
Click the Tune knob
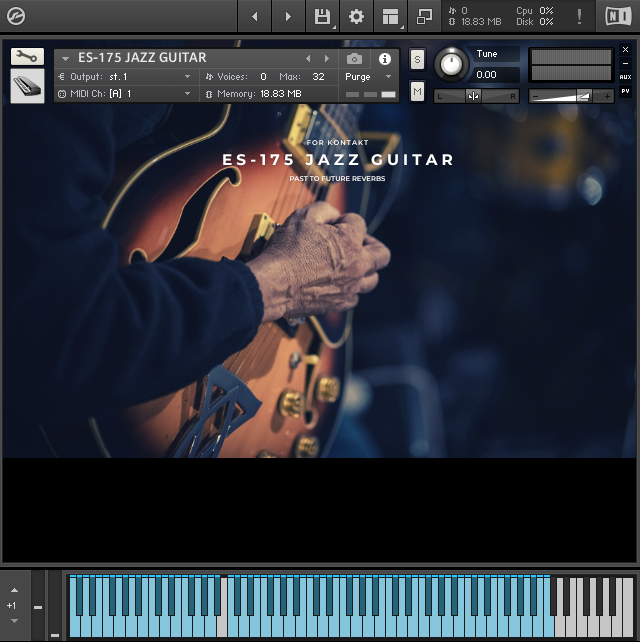coord(453,65)
